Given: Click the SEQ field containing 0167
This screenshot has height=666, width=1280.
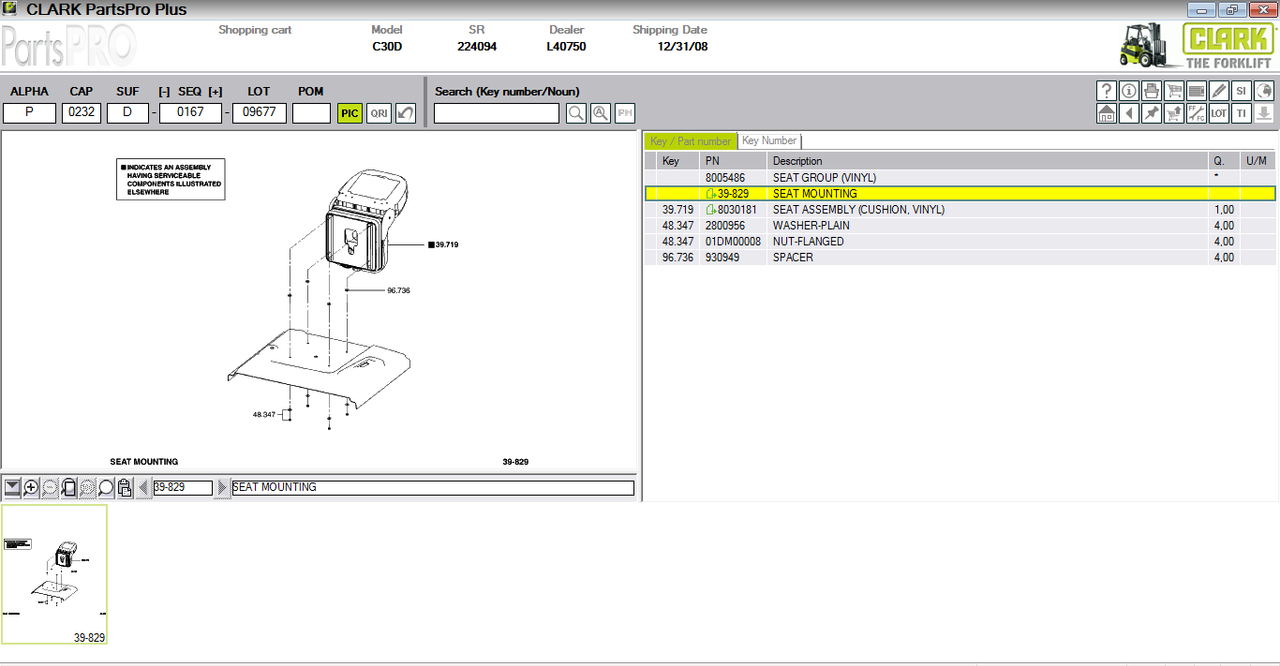Looking at the screenshot, I should pos(190,112).
